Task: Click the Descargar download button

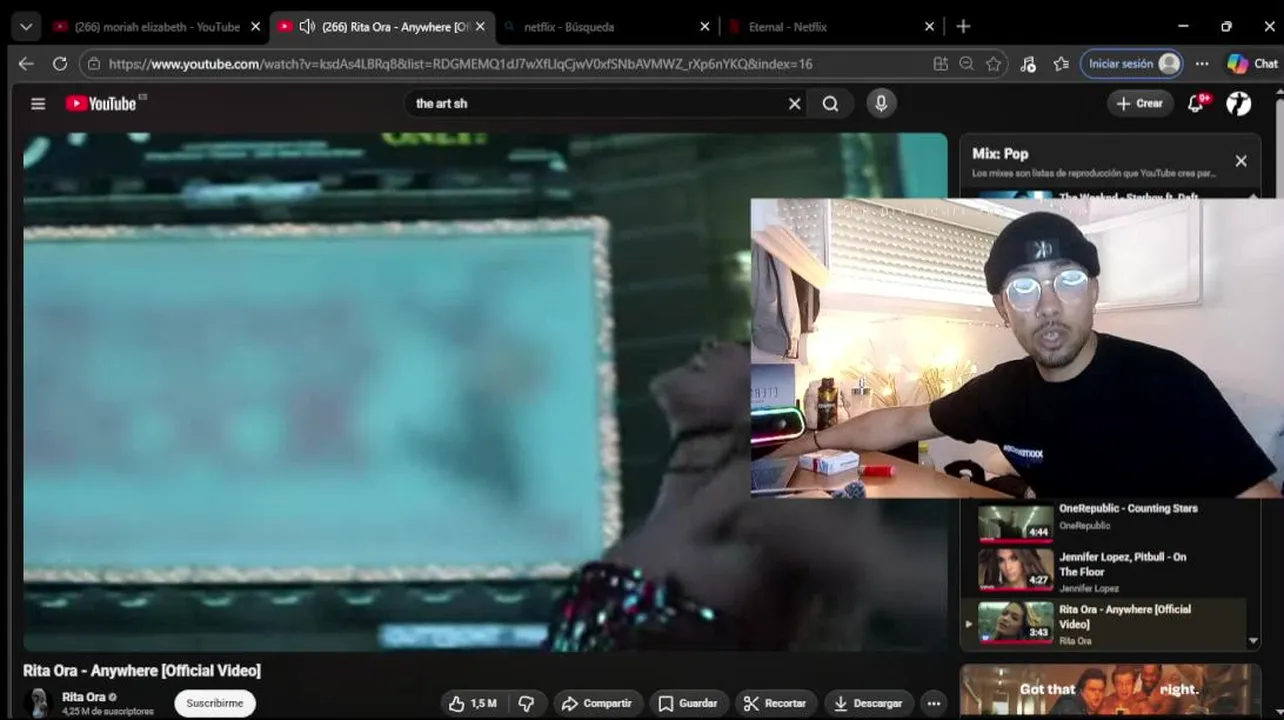Action: click(868, 703)
